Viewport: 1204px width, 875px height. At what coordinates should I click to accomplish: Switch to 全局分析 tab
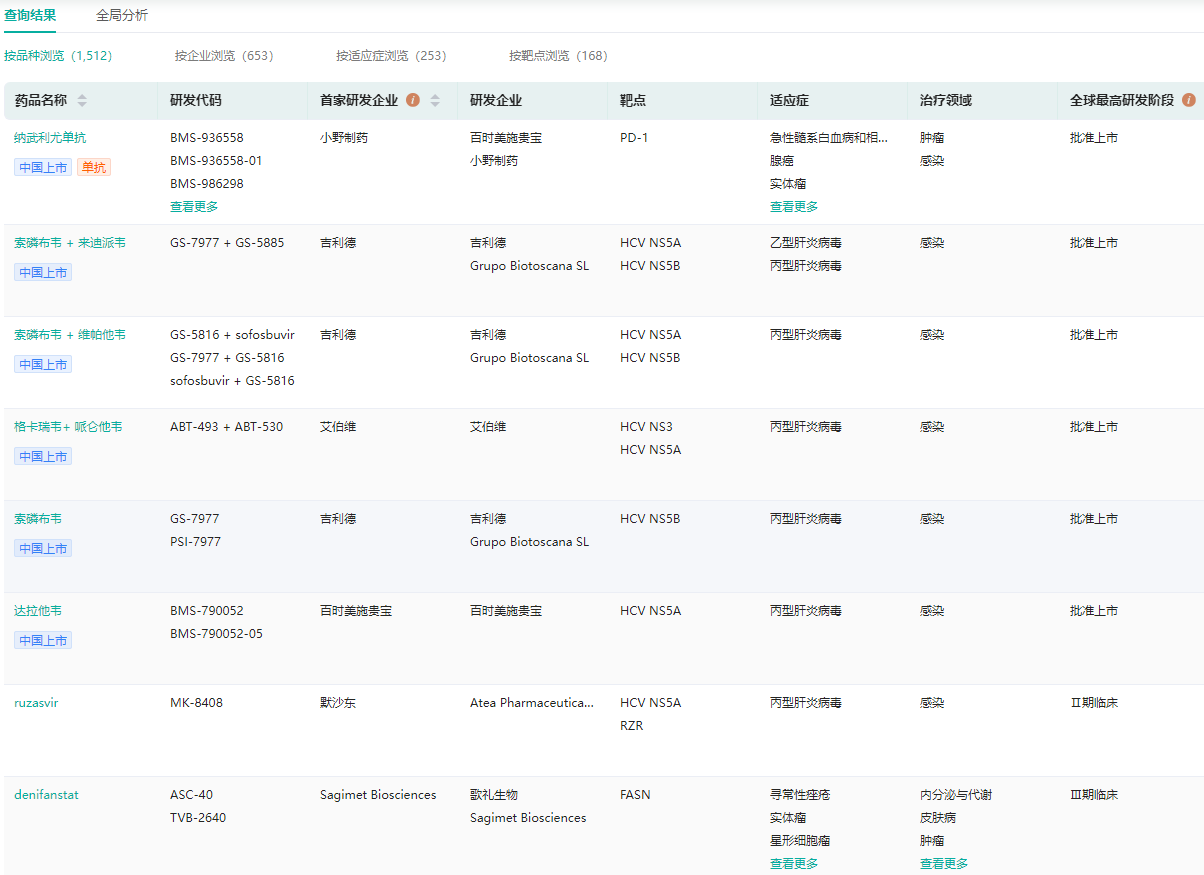coord(122,16)
